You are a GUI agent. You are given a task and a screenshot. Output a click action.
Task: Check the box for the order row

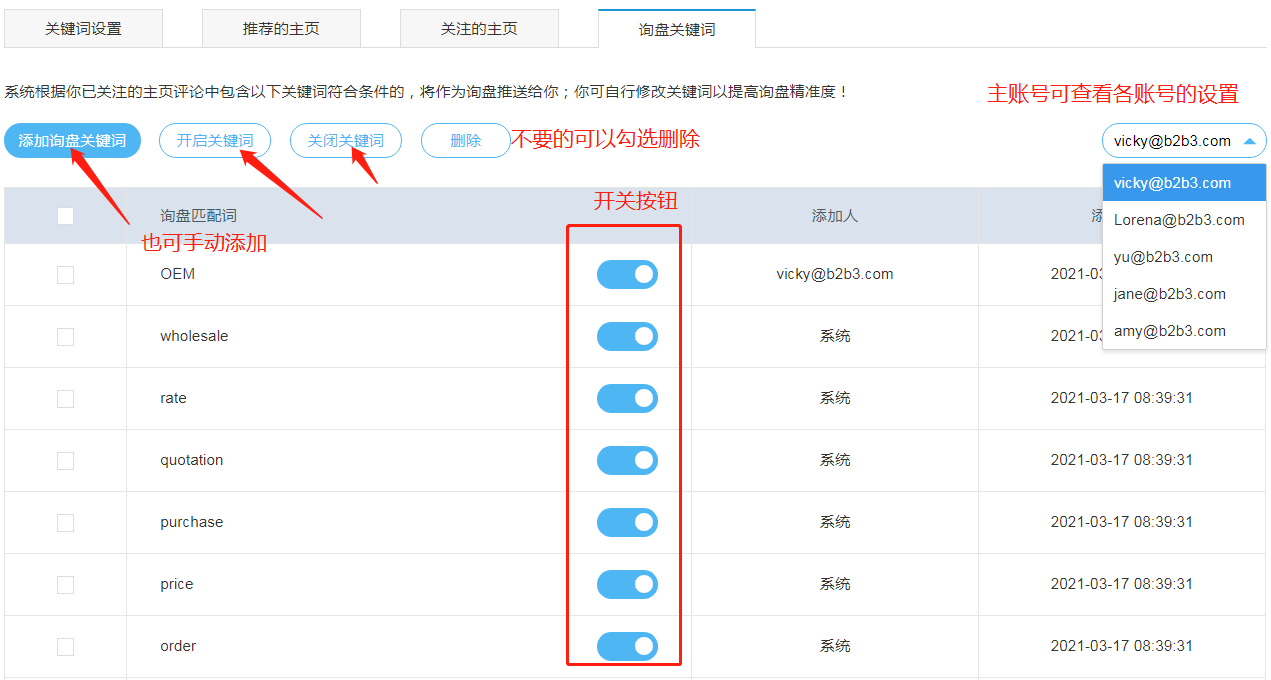point(65,646)
